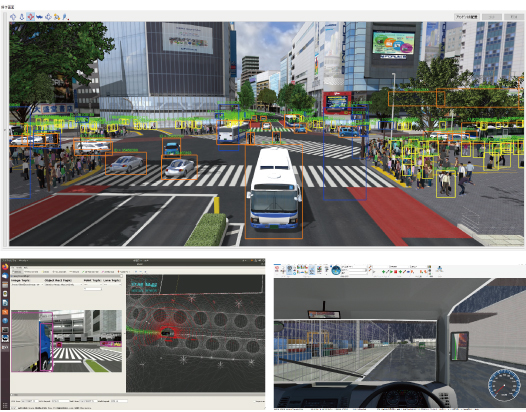
Task: Click the speedometer gauge in driving view
Action: point(504,385)
